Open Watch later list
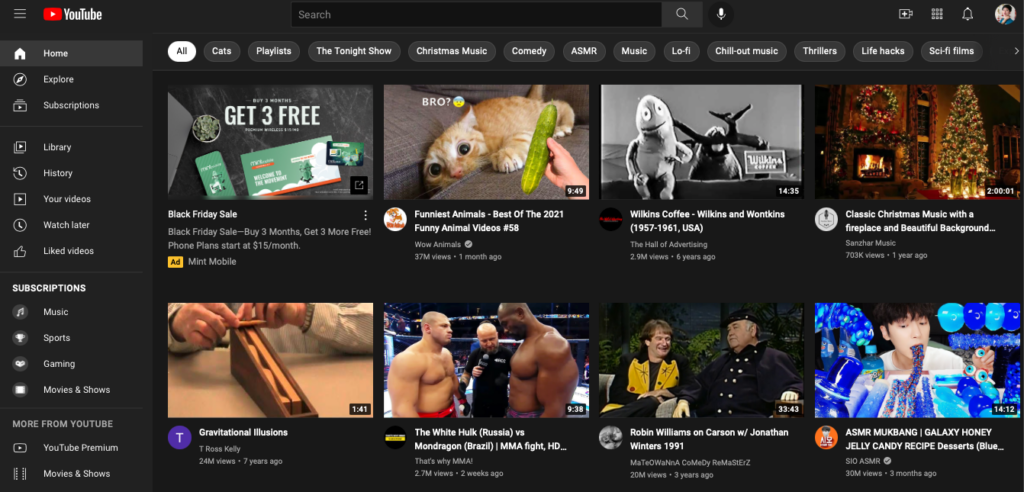This screenshot has height=492, width=1024. 71,225
